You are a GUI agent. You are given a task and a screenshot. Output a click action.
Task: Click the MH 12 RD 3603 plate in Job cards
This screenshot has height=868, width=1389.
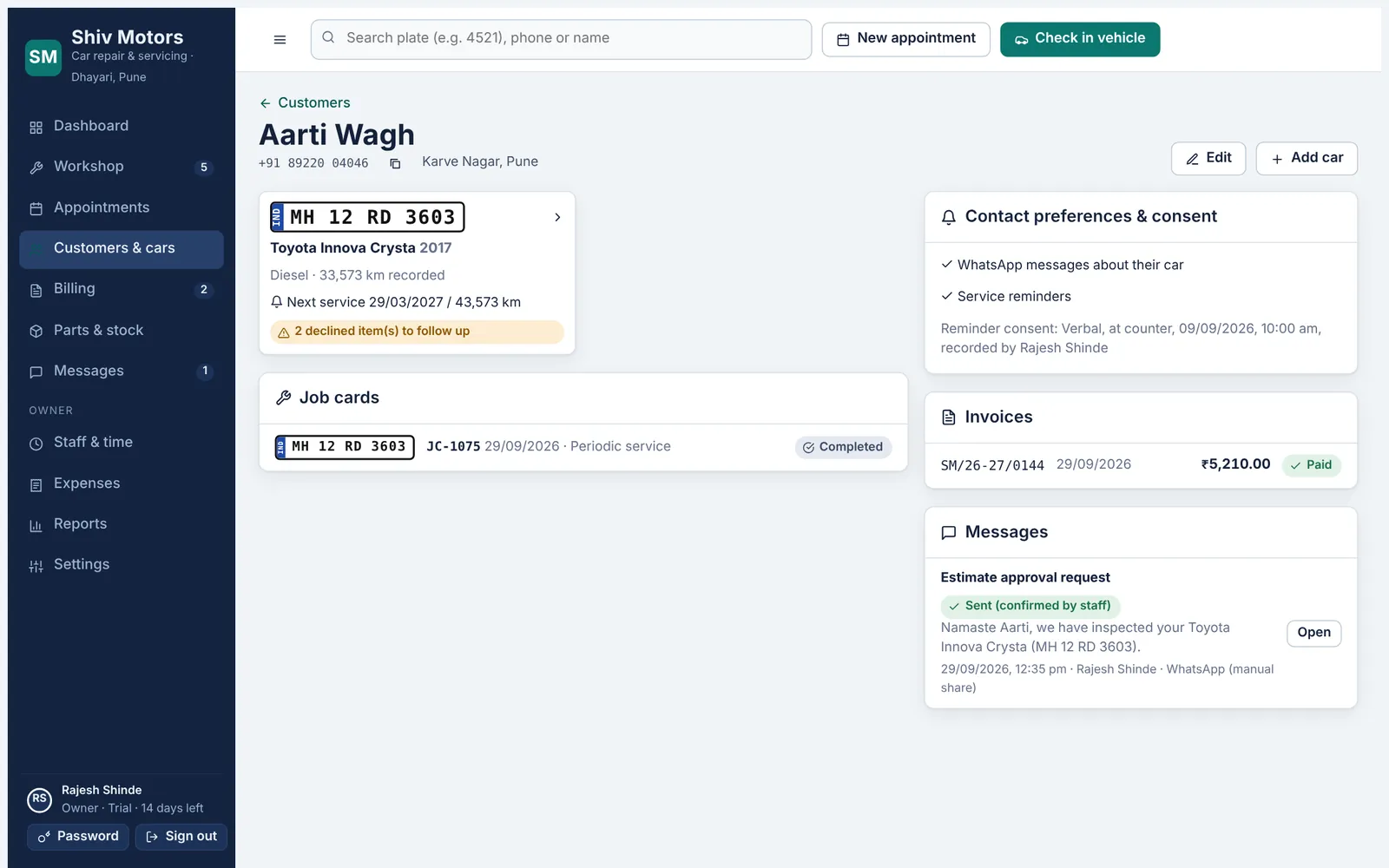click(x=345, y=447)
